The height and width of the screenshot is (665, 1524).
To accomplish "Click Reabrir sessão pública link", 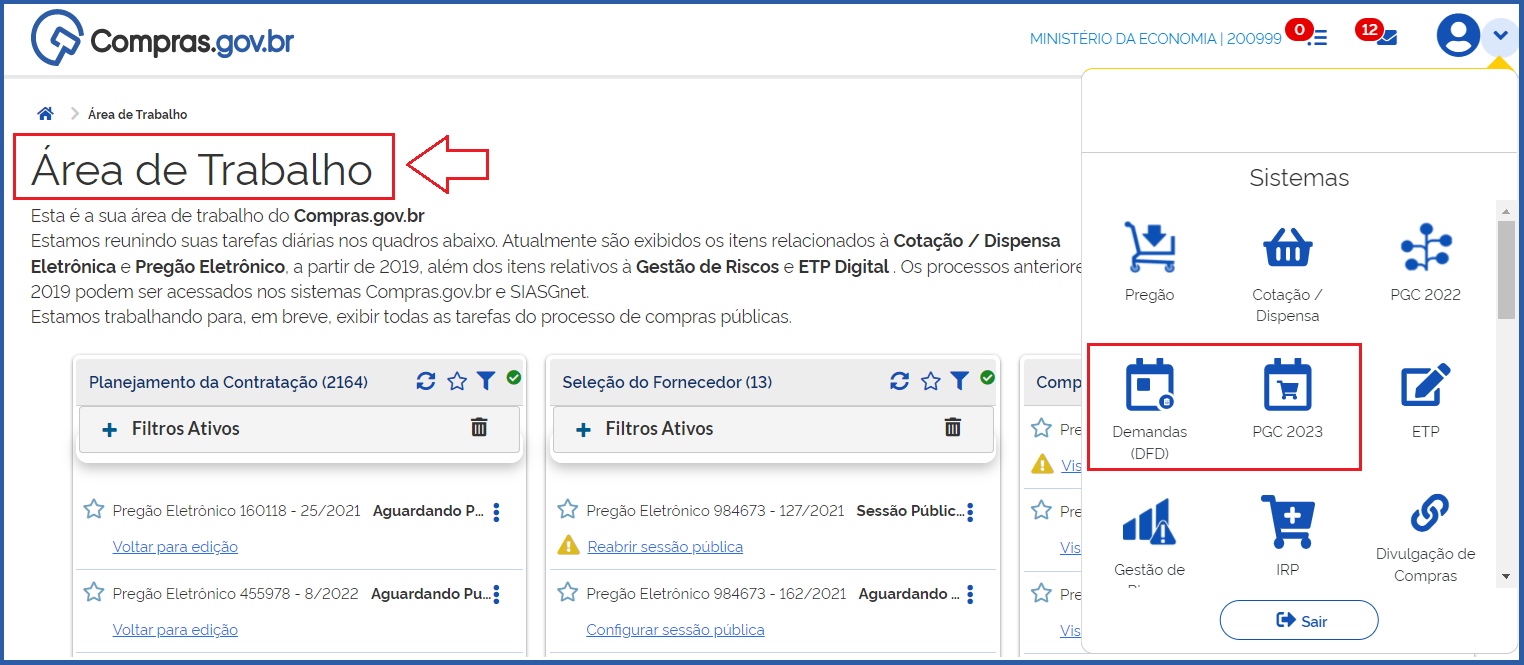I will coord(665,547).
